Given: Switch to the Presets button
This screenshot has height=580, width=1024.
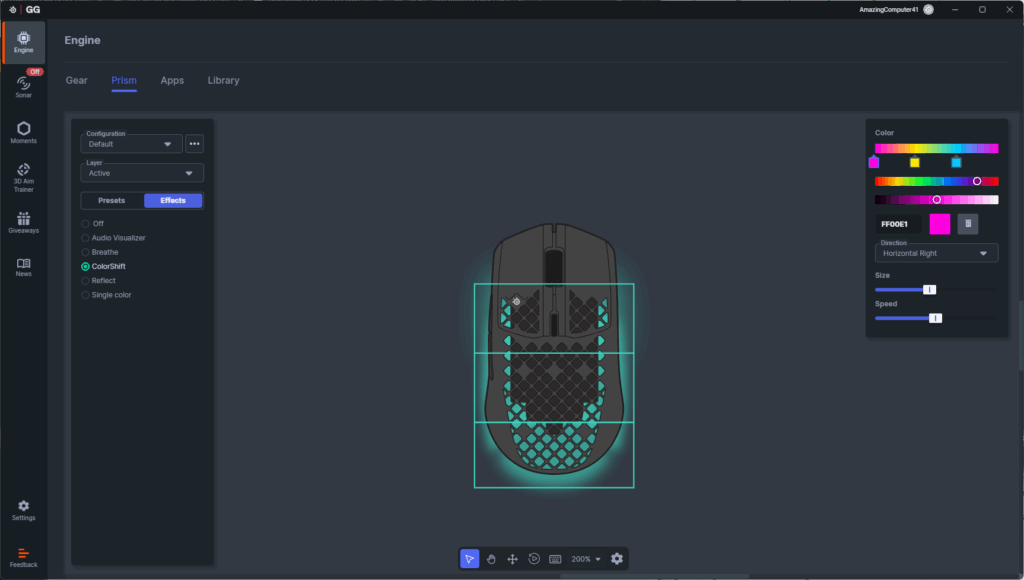Looking at the screenshot, I should (112, 200).
